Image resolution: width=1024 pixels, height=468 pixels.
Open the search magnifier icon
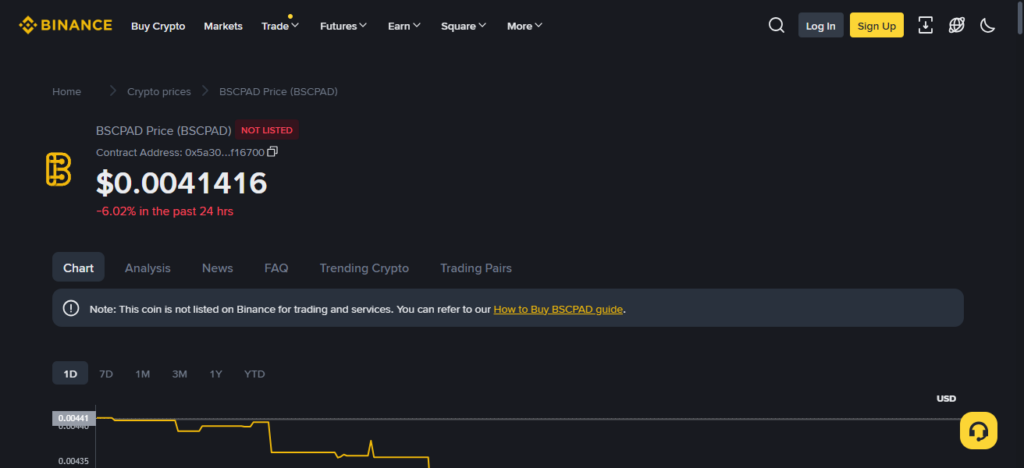[x=776, y=25]
